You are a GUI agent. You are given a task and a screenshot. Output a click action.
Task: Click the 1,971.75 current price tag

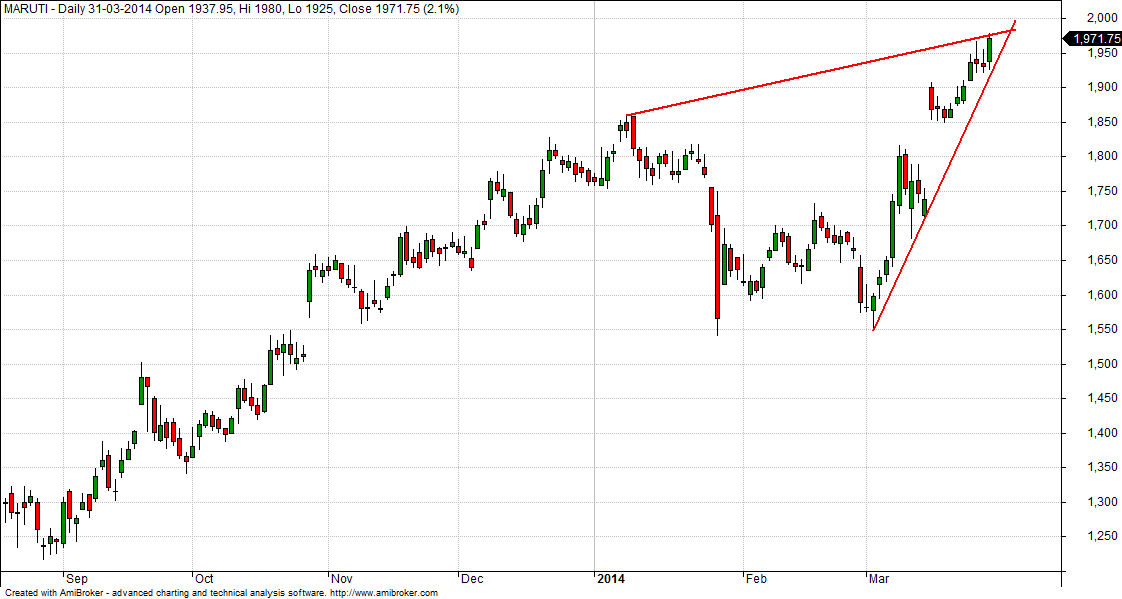pos(1094,38)
